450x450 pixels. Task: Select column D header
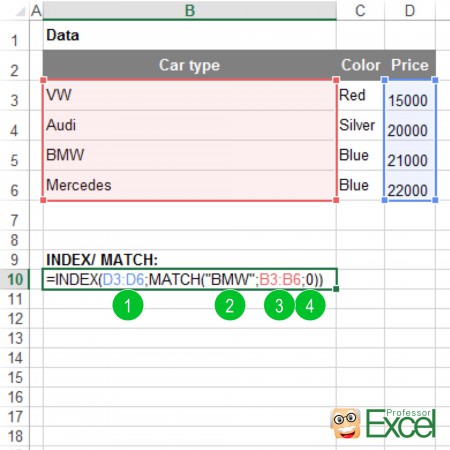coord(410,11)
